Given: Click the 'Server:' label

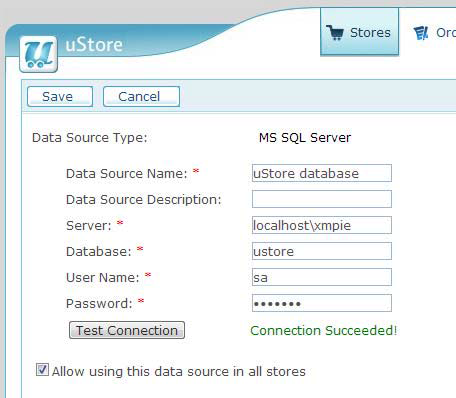Looking at the screenshot, I should click(x=89, y=226).
